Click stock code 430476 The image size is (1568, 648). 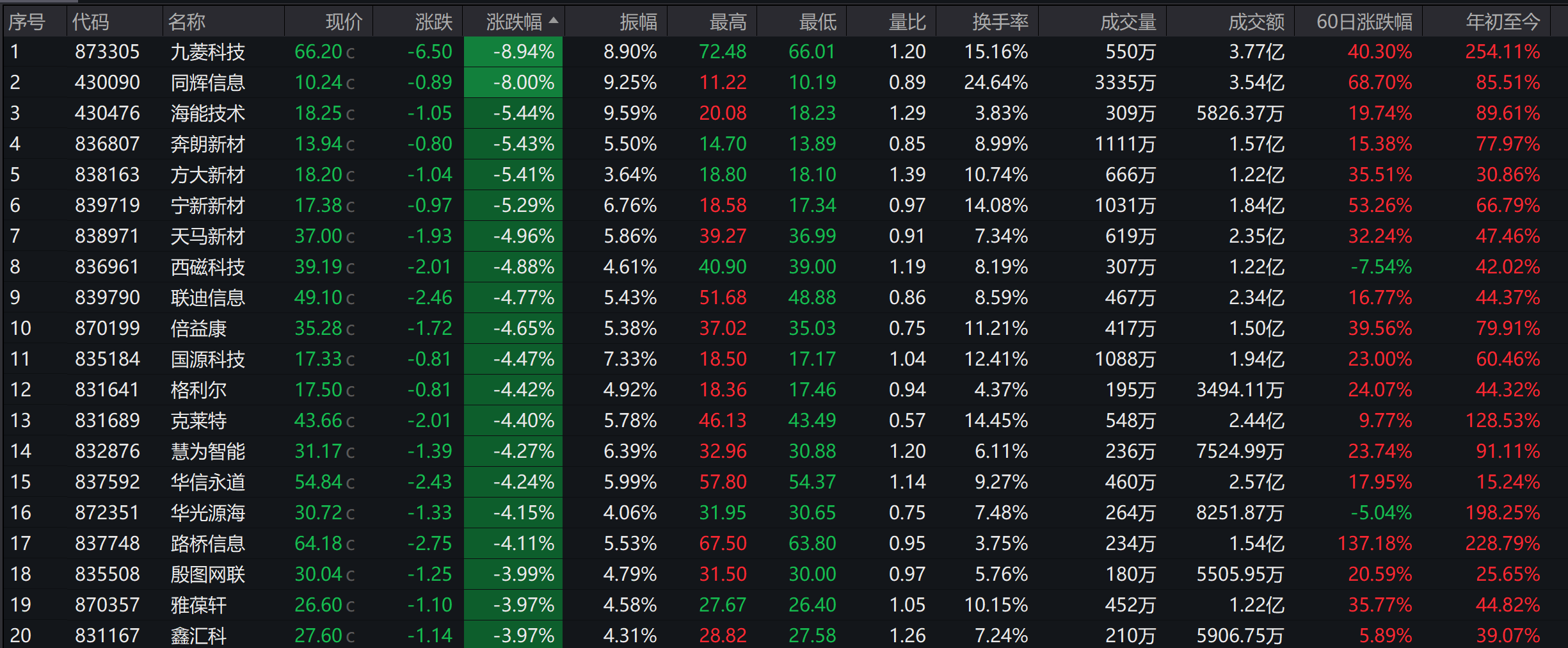107,113
